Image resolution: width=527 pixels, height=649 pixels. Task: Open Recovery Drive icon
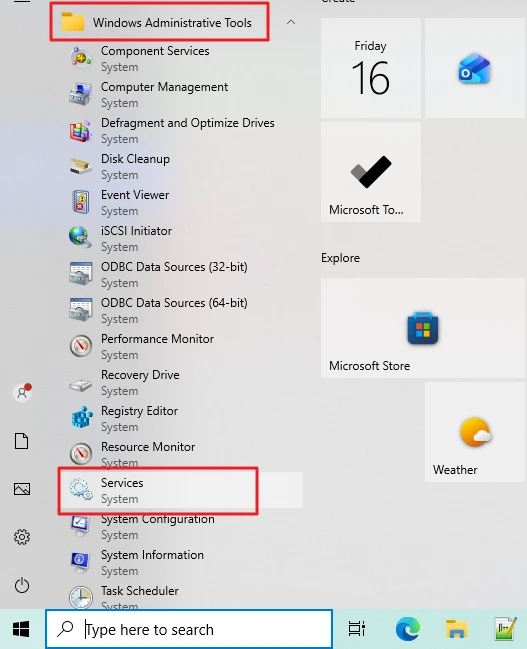click(81, 385)
